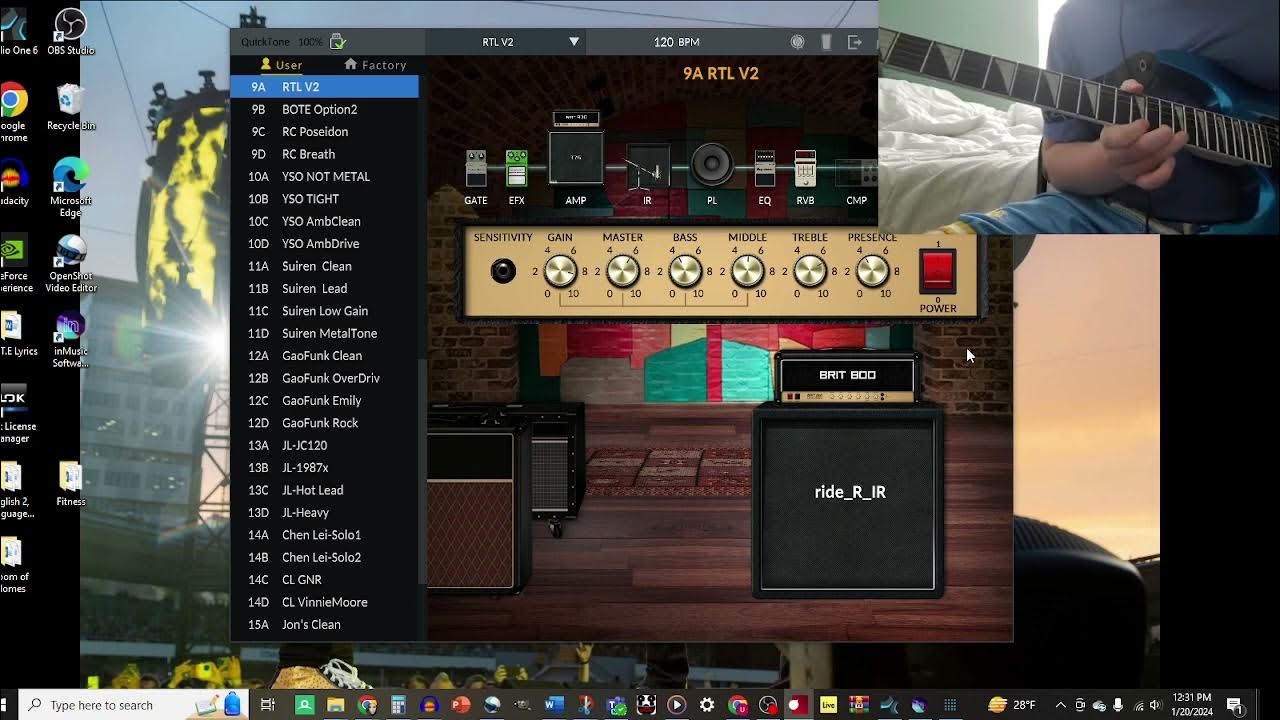This screenshot has height=720, width=1280.
Task: Open PowerPoint from the taskbar
Action: (460, 705)
